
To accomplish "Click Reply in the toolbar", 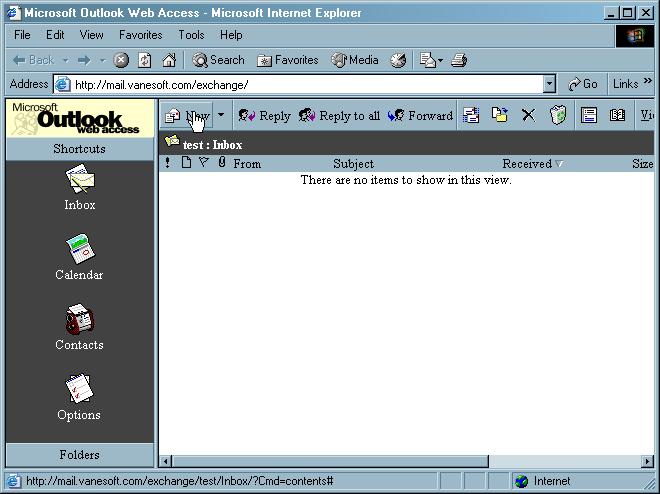I will [x=264, y=116].
